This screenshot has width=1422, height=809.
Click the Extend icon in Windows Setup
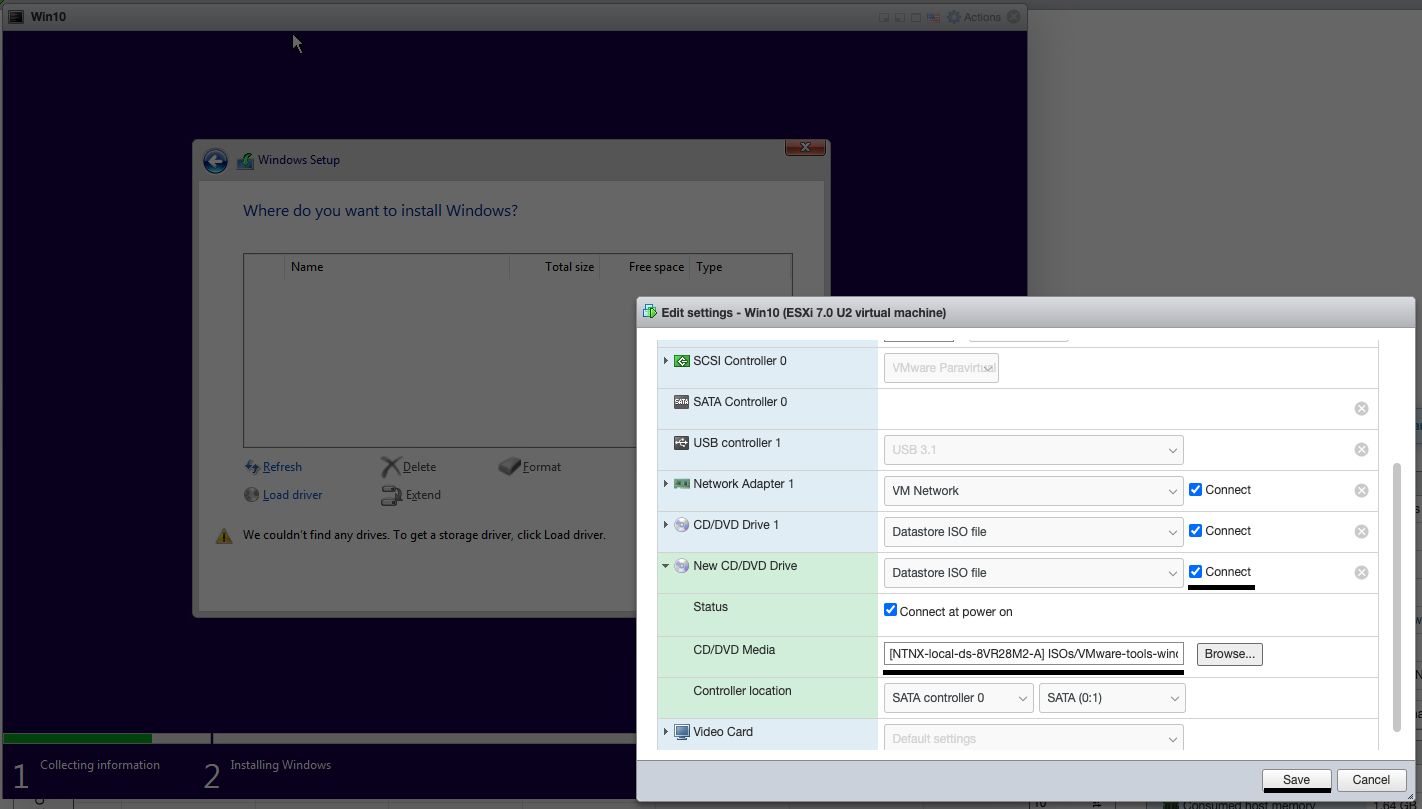(391, 495)
